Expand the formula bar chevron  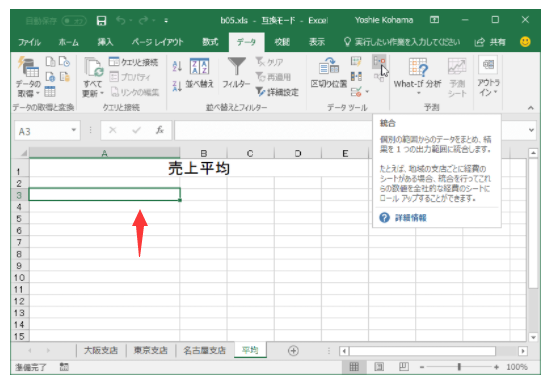tap(531, 130)
